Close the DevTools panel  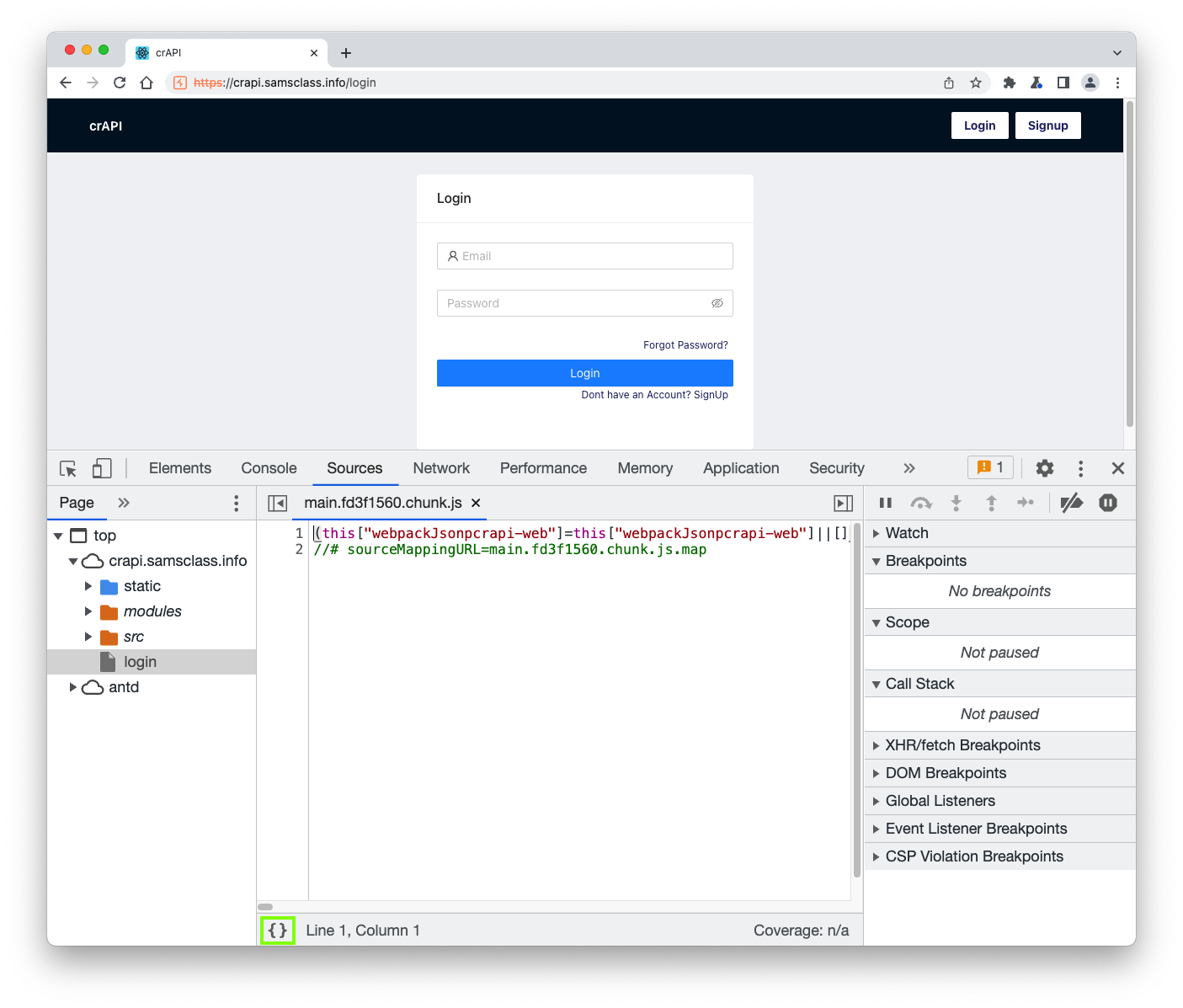pos(1118,468)
